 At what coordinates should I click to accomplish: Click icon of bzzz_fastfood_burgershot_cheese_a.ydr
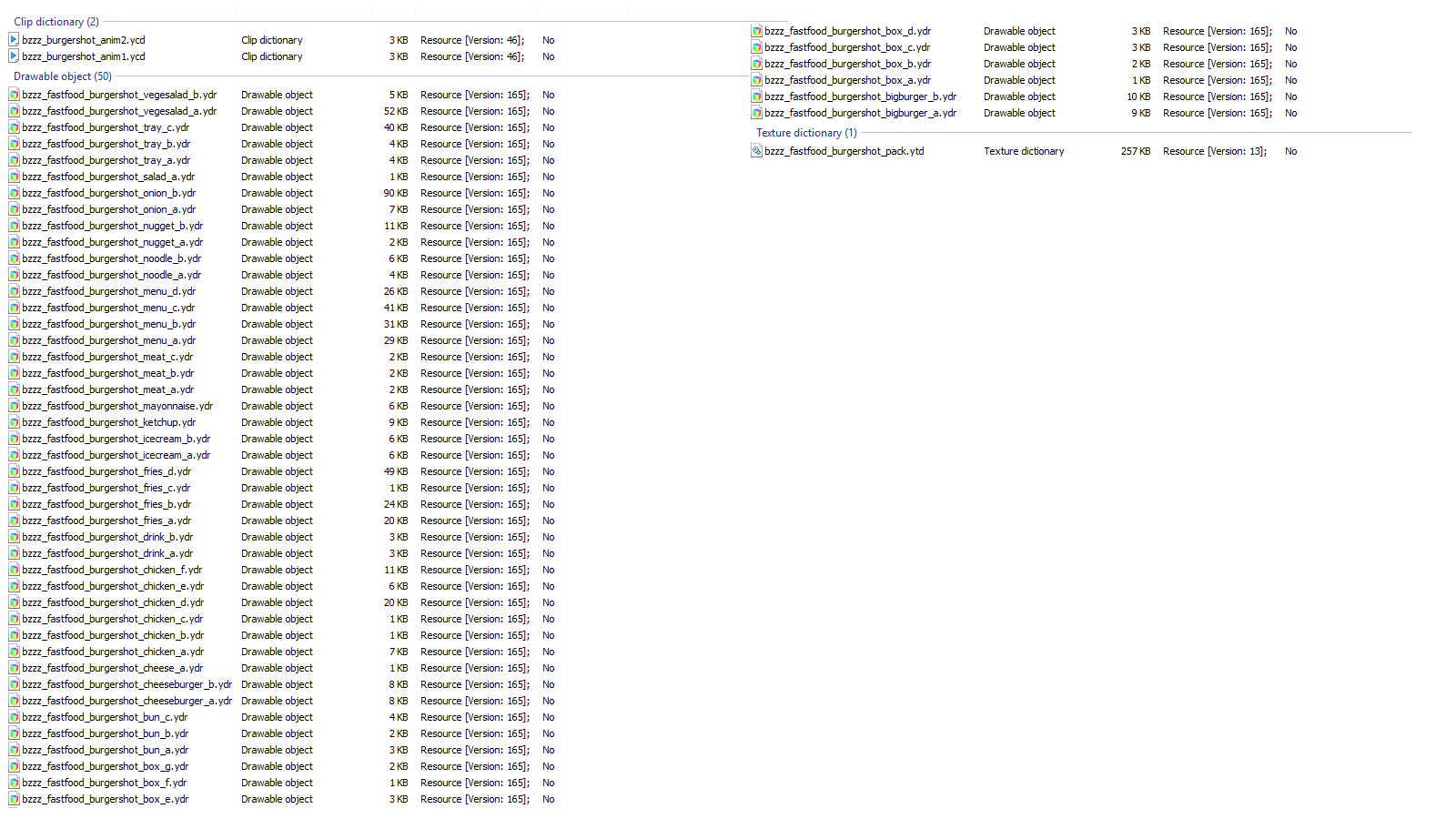pos(14,668)
